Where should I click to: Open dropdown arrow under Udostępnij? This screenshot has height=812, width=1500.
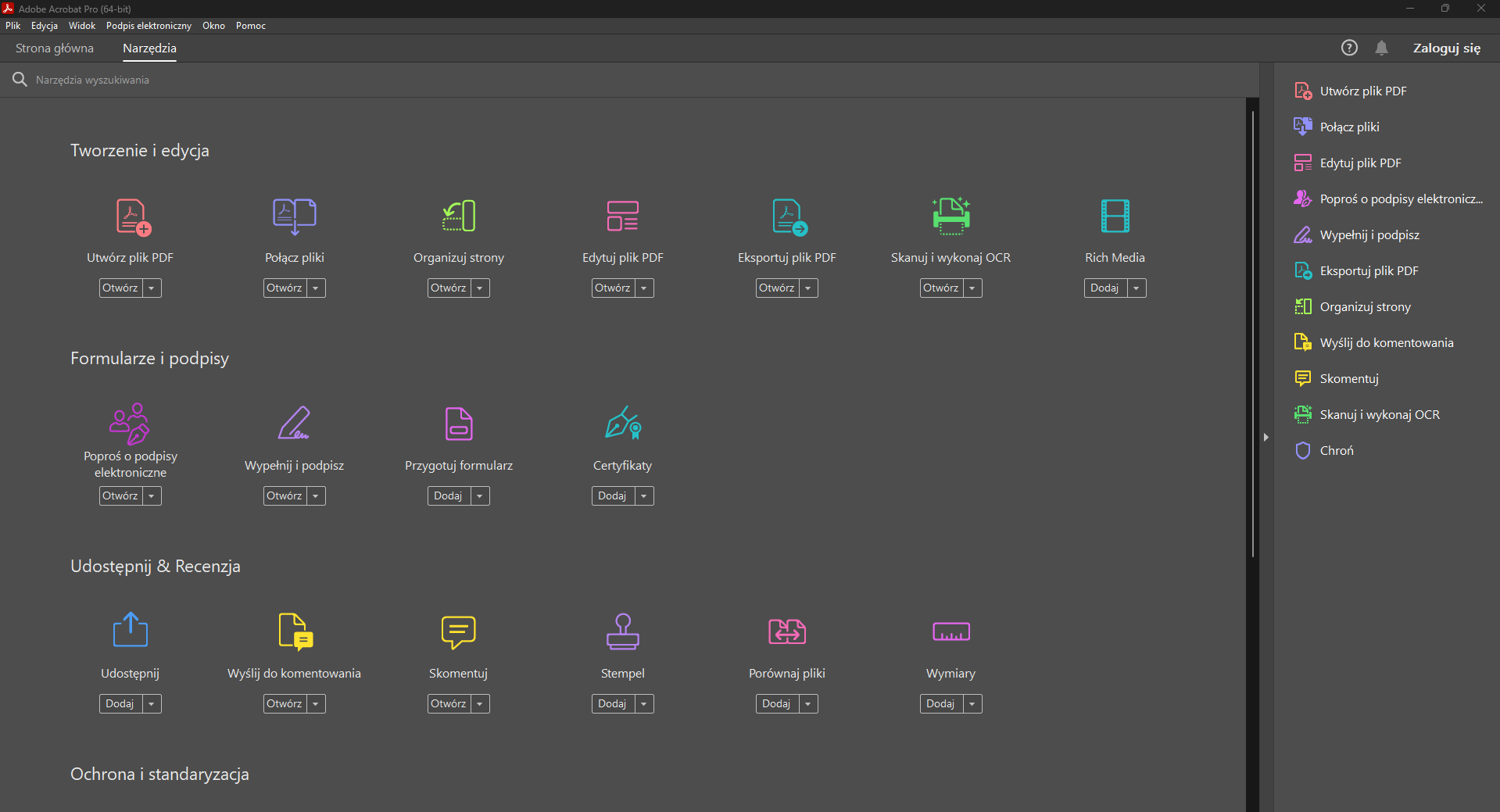click(152, 704)
